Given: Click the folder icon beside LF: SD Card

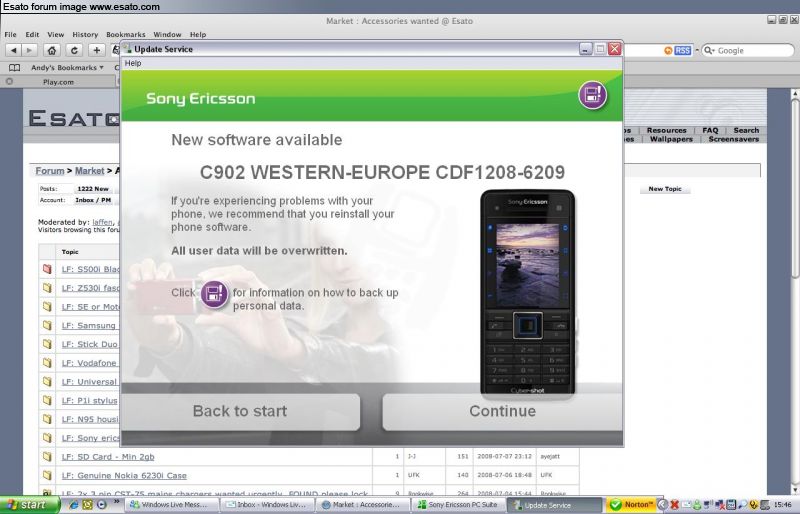Looking at the screenshot, I should click(47, 456).
